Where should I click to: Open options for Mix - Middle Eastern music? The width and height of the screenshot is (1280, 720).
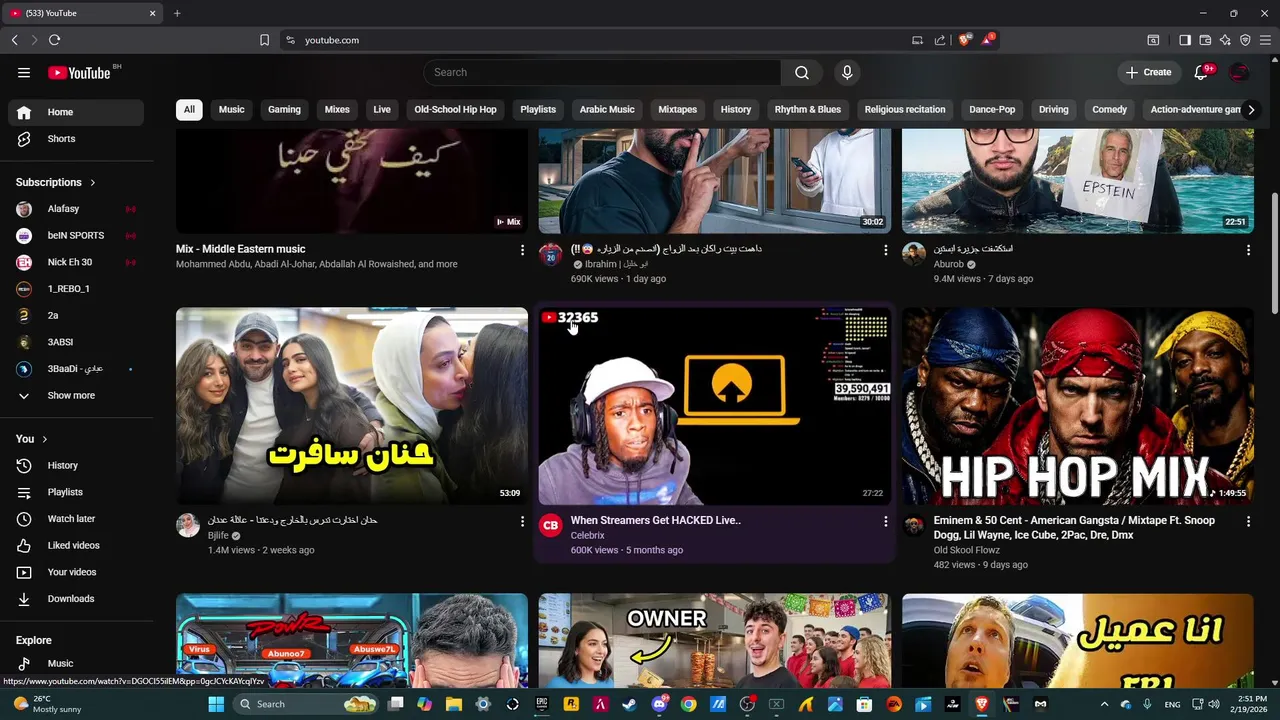tap(522, 250)
